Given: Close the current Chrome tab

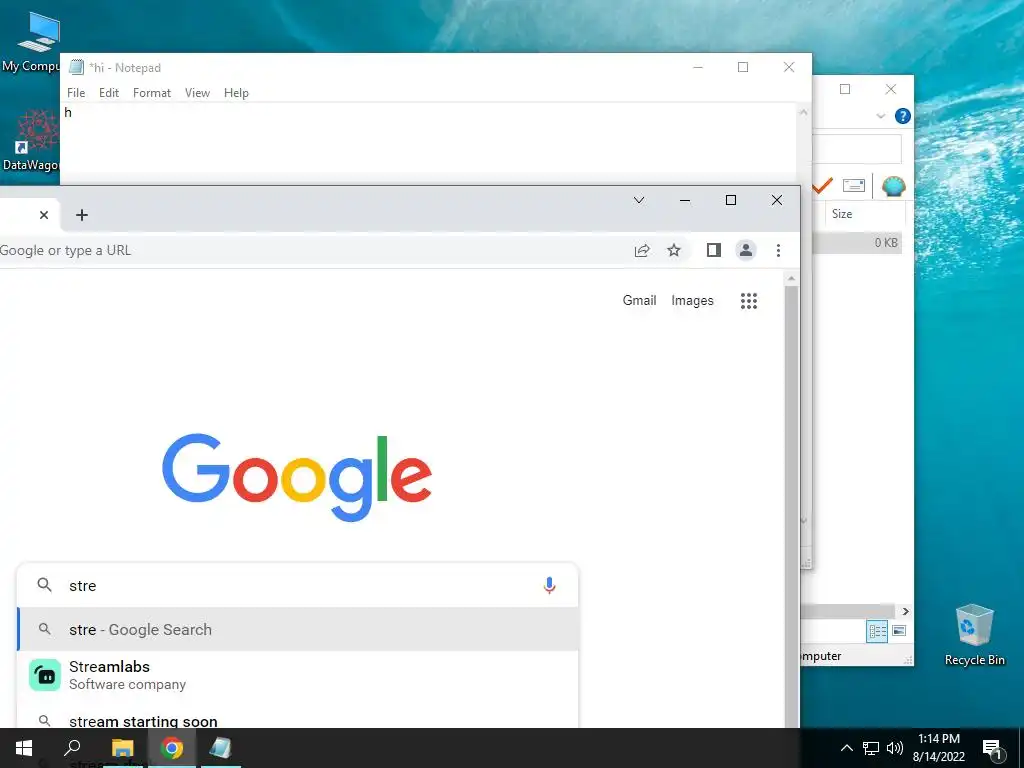Looking at the screenshot, I should (x=44, y=215).
